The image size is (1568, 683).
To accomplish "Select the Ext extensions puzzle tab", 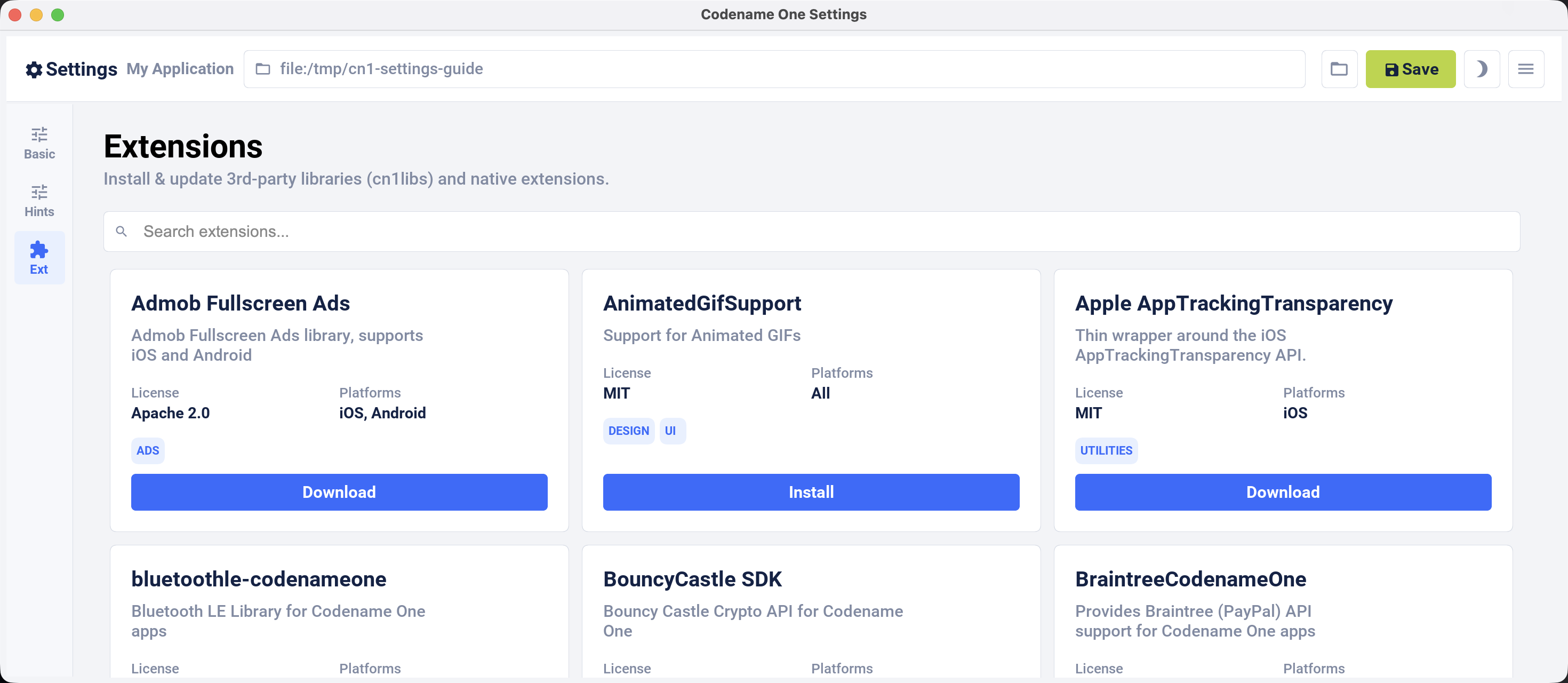I will [39, 258].
